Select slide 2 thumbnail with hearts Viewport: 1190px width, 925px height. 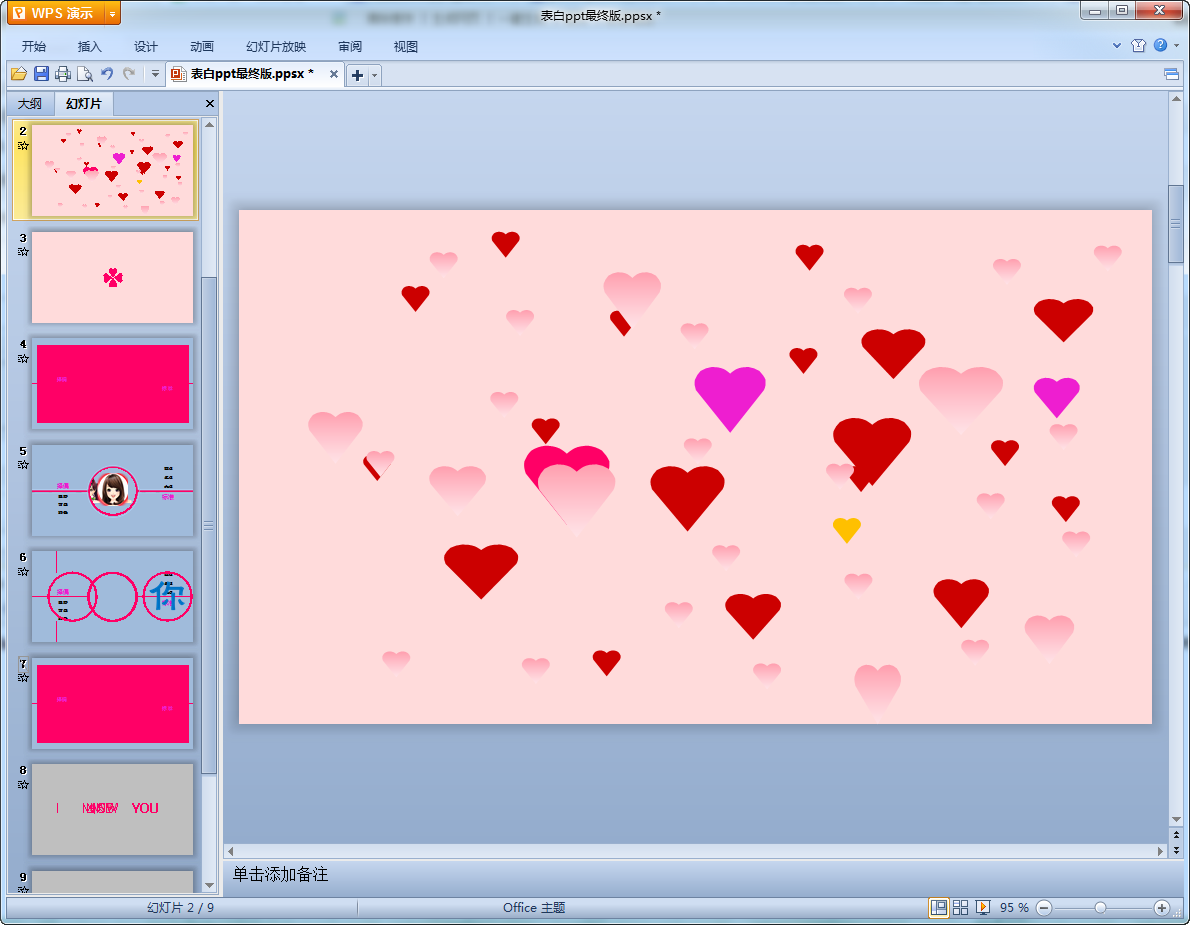tap(112, 170)
